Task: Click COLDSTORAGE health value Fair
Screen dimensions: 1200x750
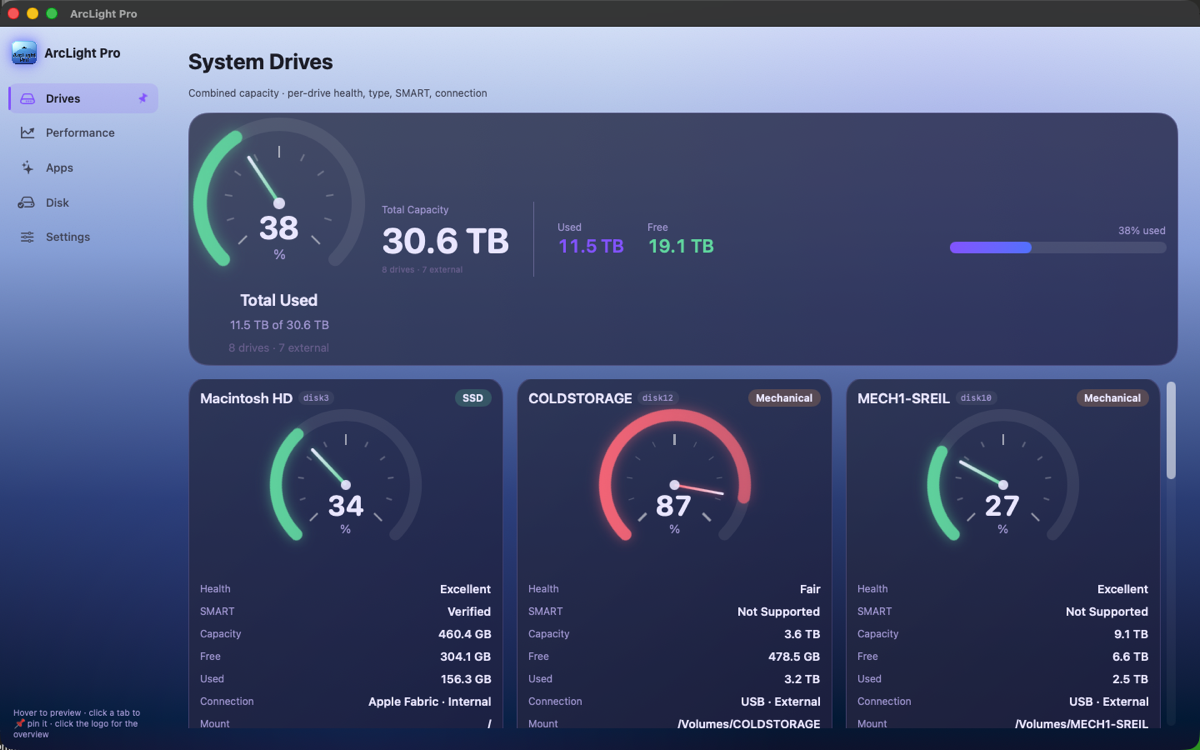Action: pos(810,589)
